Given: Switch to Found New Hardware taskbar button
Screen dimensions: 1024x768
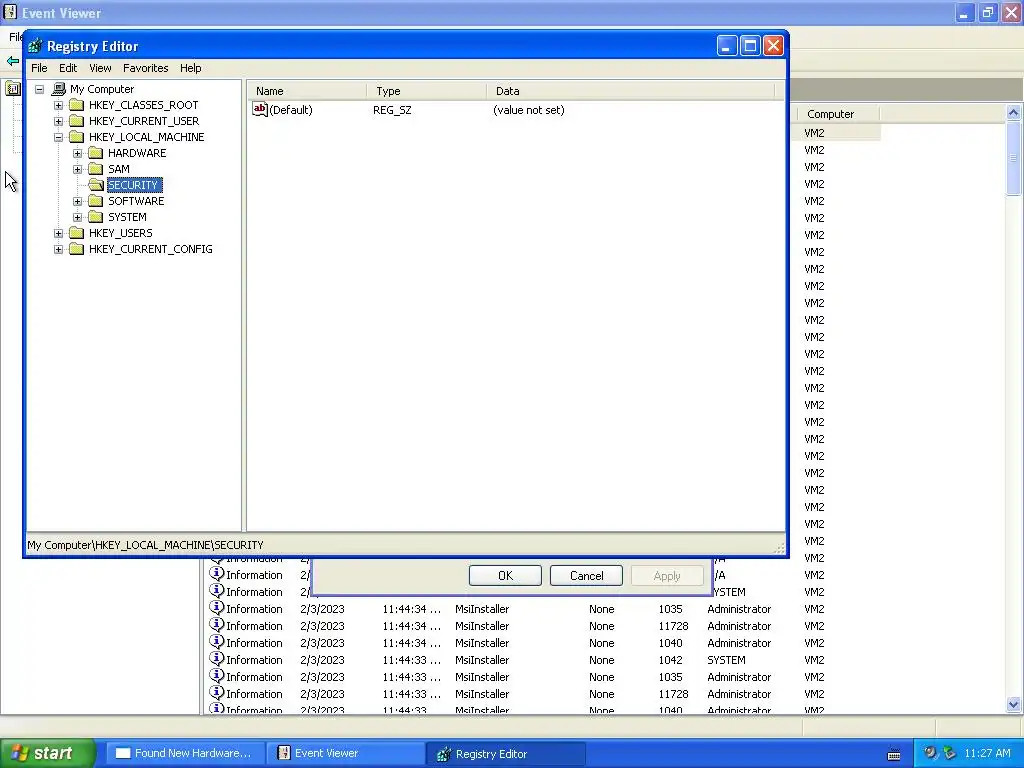Looking at the screenshot, I should point(185,753).
